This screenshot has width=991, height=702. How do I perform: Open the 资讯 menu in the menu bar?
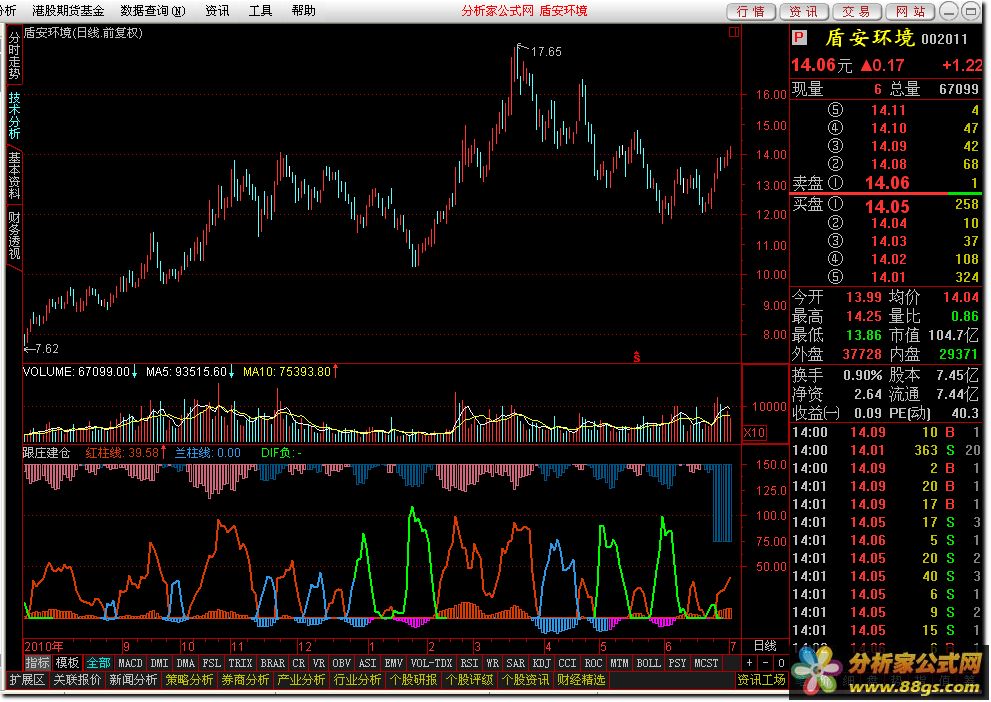[217, 11]
